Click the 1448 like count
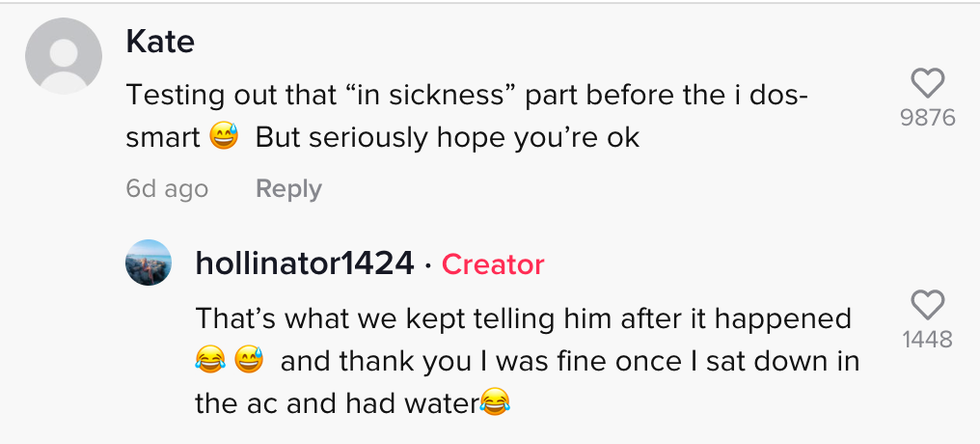The height and width of the screenshot is (444, 980). tap(927, 340)
